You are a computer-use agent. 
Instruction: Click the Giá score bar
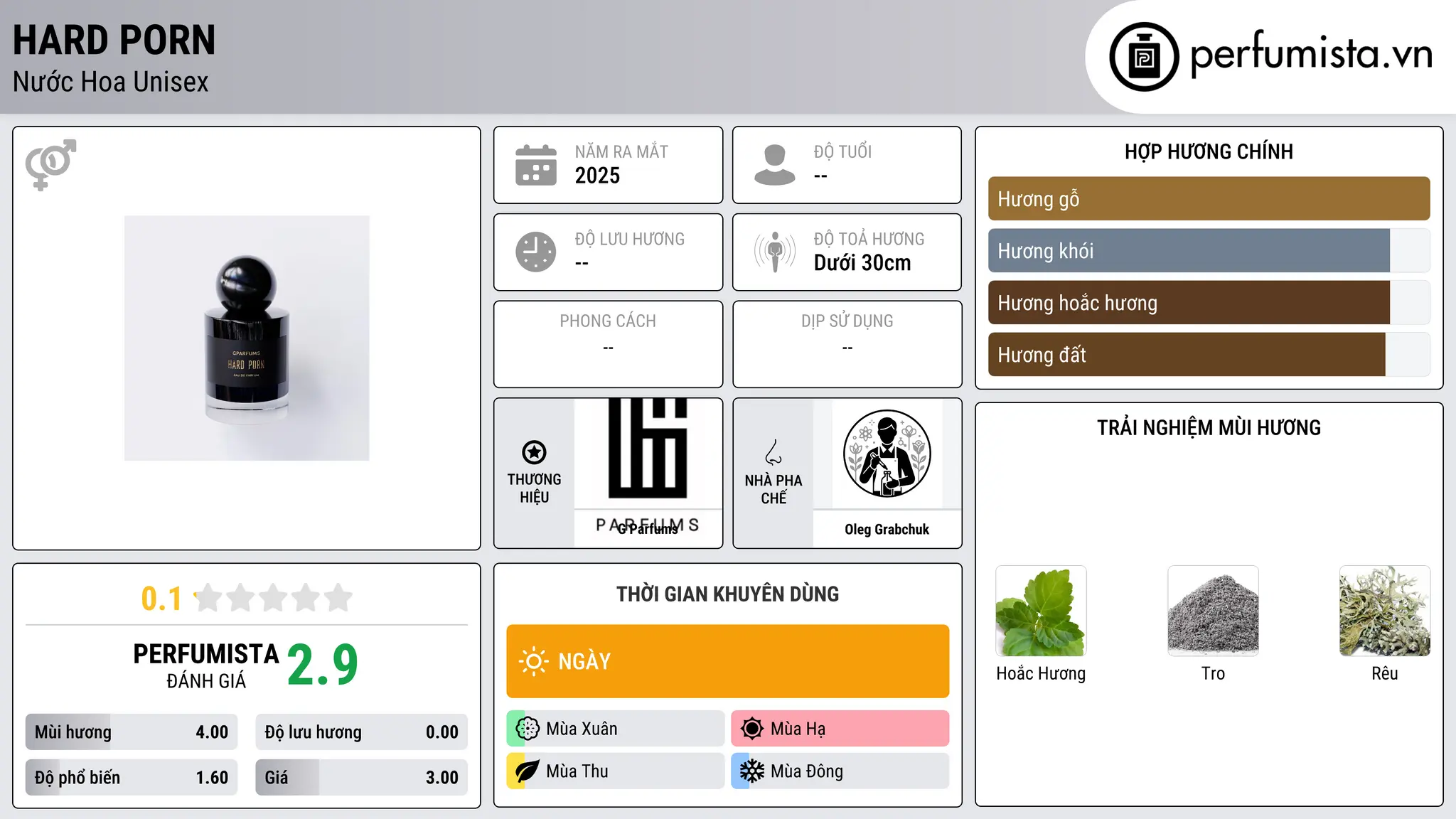coord(362,778)
